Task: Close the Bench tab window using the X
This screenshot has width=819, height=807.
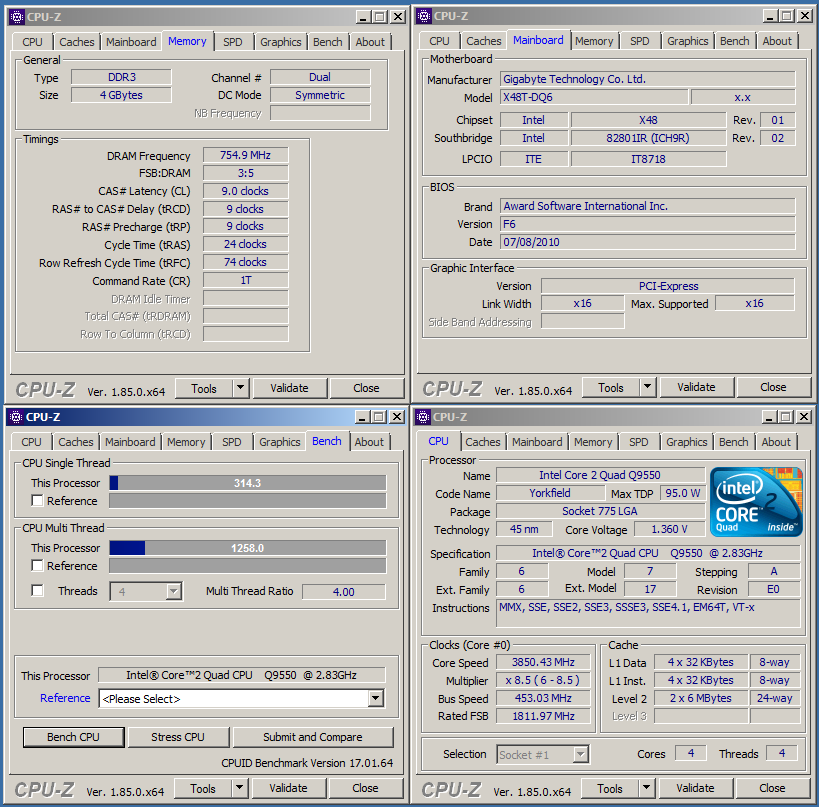Action: click(397, 417)
